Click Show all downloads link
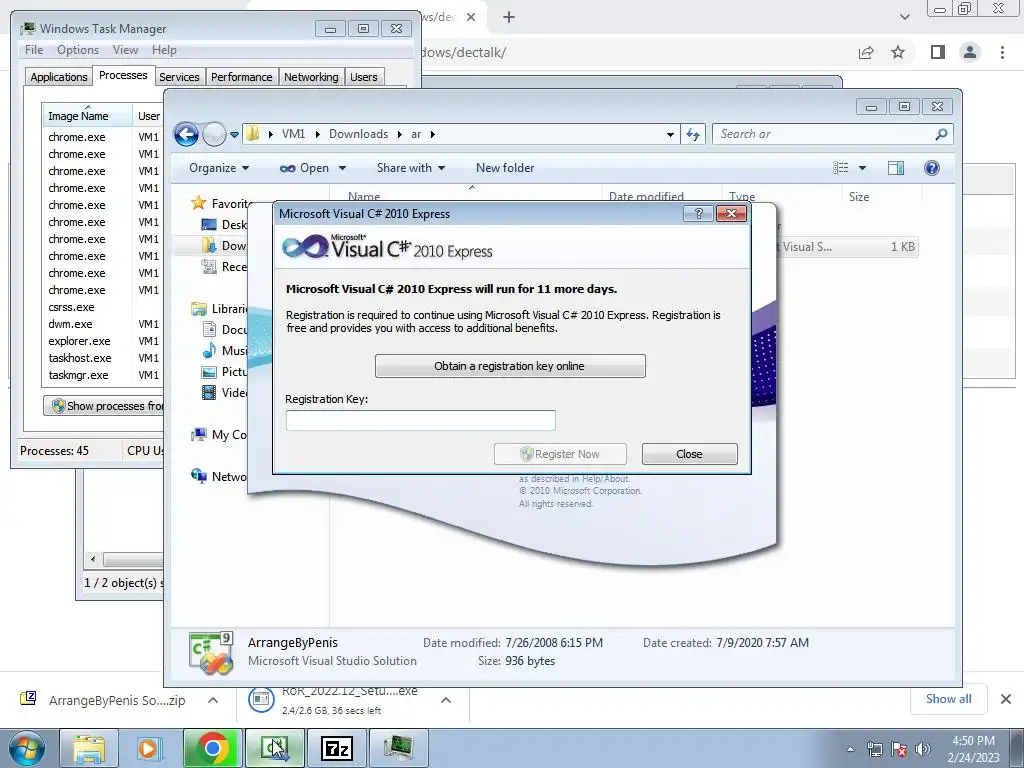1024x768 pixels. [948, 699]
